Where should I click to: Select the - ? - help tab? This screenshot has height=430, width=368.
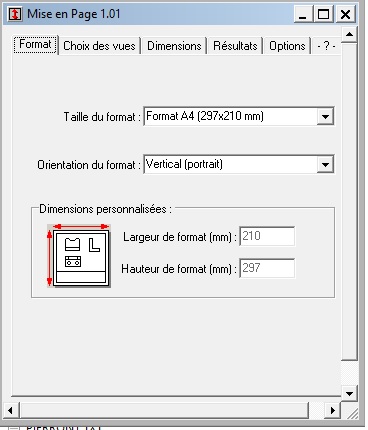[x=326, y=46]
